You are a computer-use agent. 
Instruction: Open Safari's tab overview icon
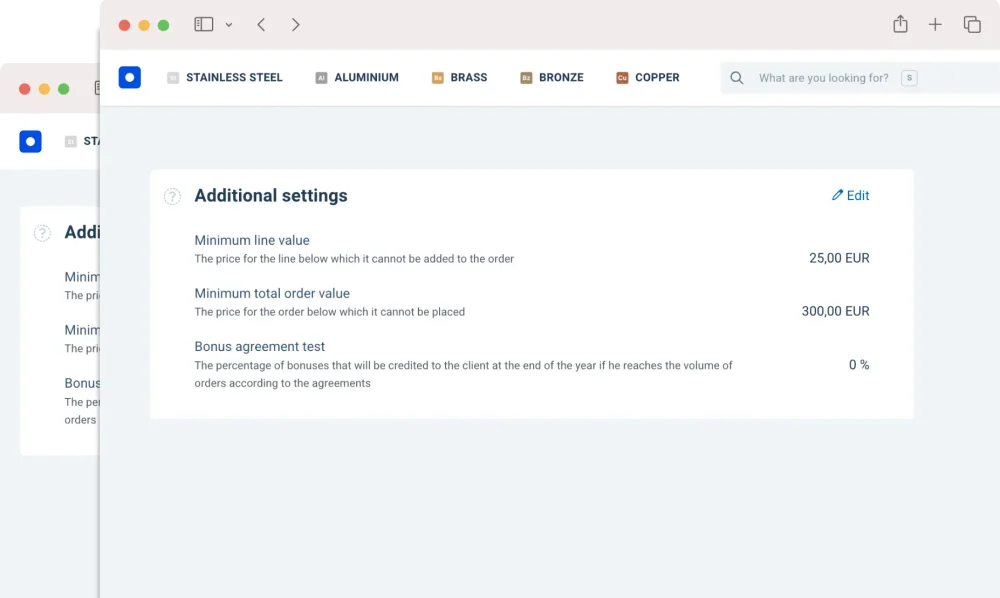click(x=972, y=24)
